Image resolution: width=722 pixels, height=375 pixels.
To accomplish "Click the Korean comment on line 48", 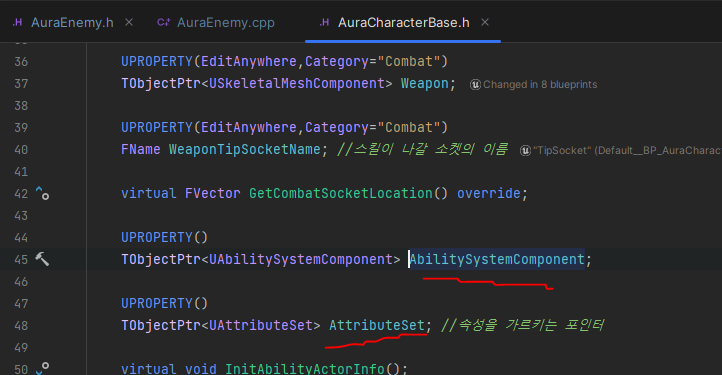I will pyautogui.click(x=522, y=325).
